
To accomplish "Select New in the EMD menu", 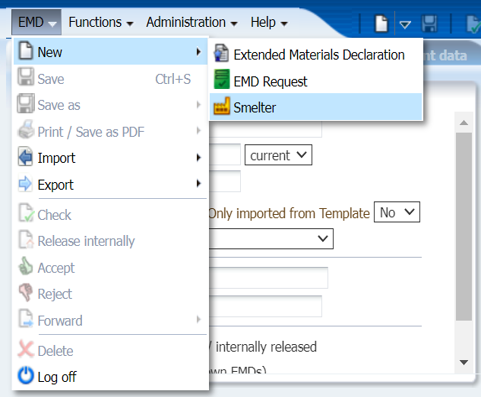I will point(111,52).
